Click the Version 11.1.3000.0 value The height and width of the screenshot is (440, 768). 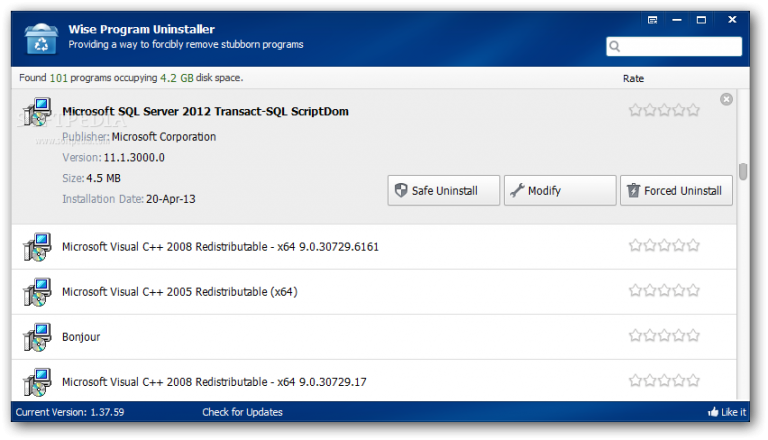coord(134,158)
